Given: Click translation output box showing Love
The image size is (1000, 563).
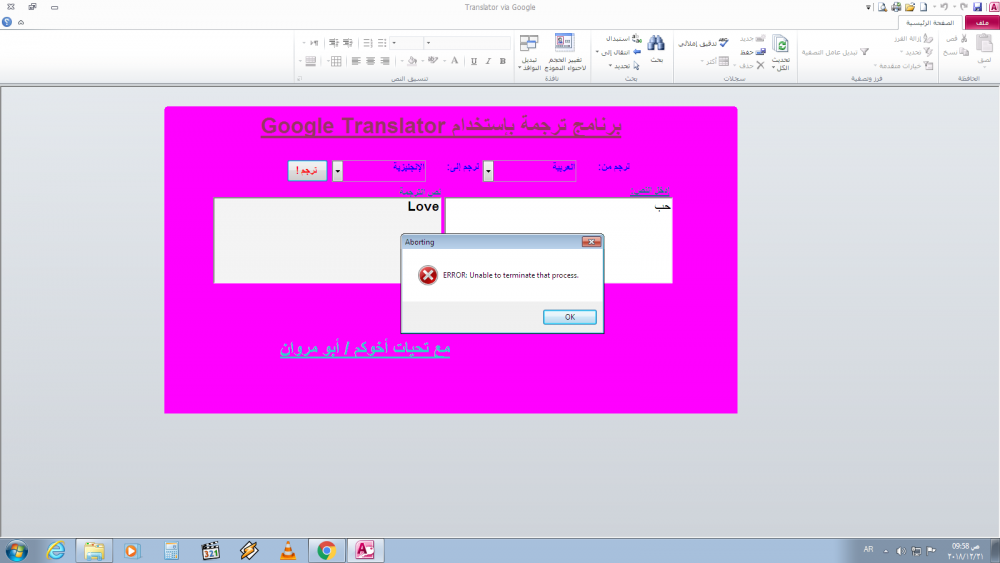Looking at the screenshot, I should (x=327, y=240).
